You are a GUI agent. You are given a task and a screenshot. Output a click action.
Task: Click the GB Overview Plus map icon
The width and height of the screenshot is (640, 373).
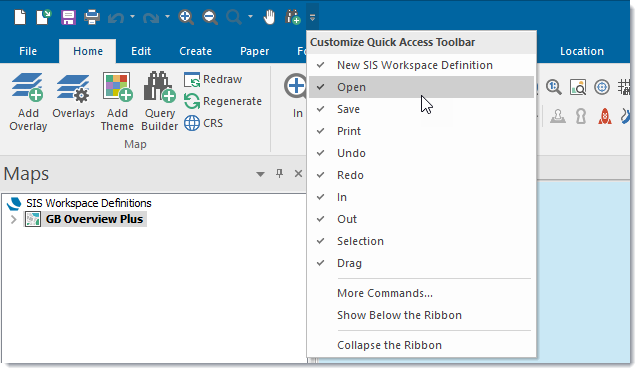pos(33,219)
